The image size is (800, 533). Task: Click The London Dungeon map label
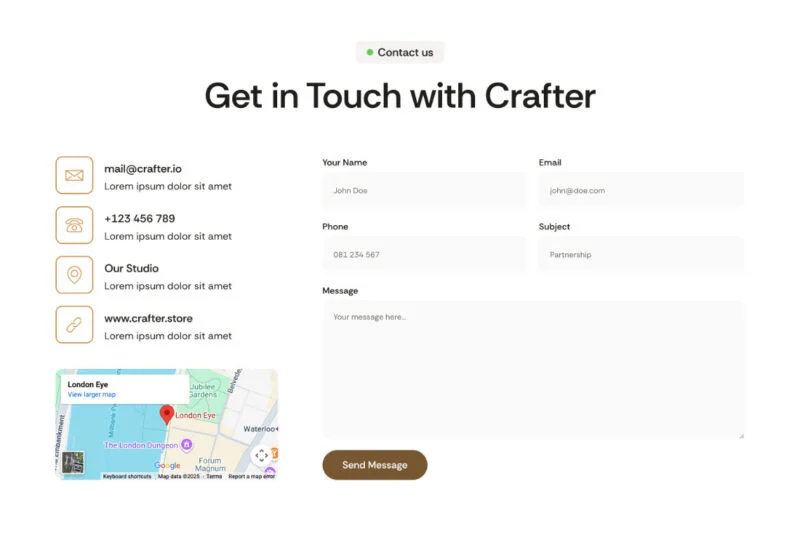pyautogui.click(x=141, y=445)
